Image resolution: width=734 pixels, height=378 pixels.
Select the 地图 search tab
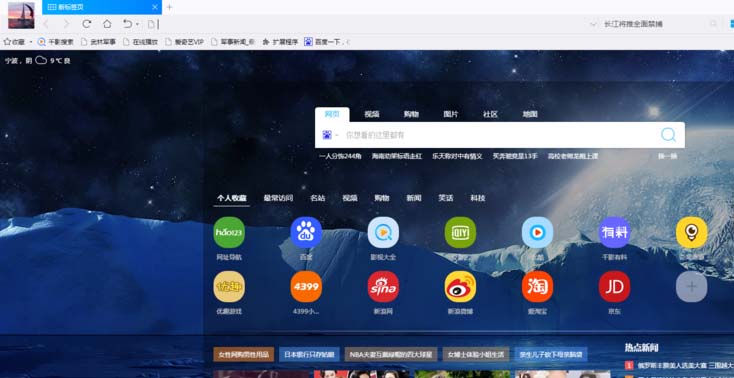tap(530, 114)
